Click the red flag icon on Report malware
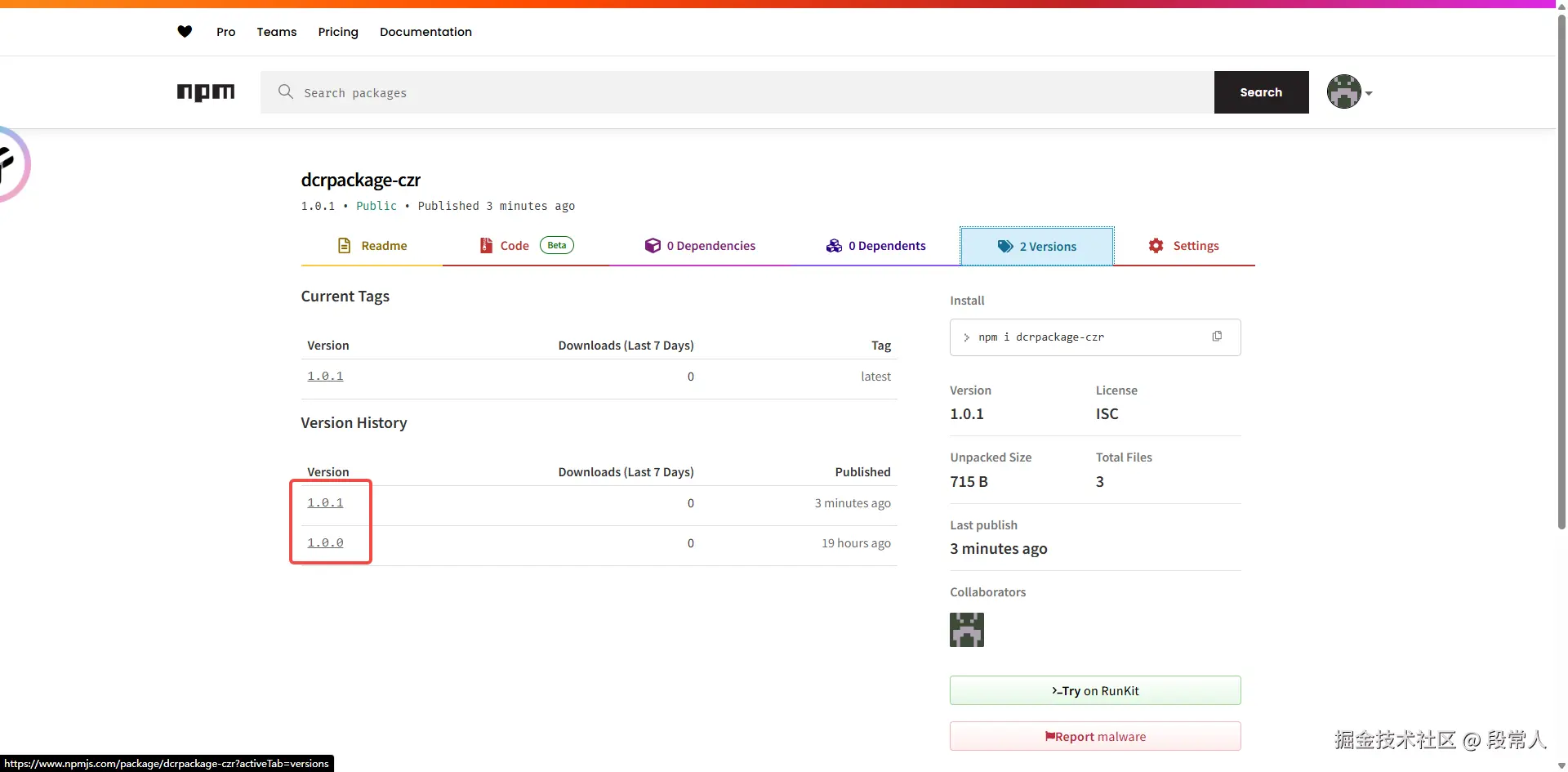The height and width of the screenshot is (772, 1568). point(1050,737)
